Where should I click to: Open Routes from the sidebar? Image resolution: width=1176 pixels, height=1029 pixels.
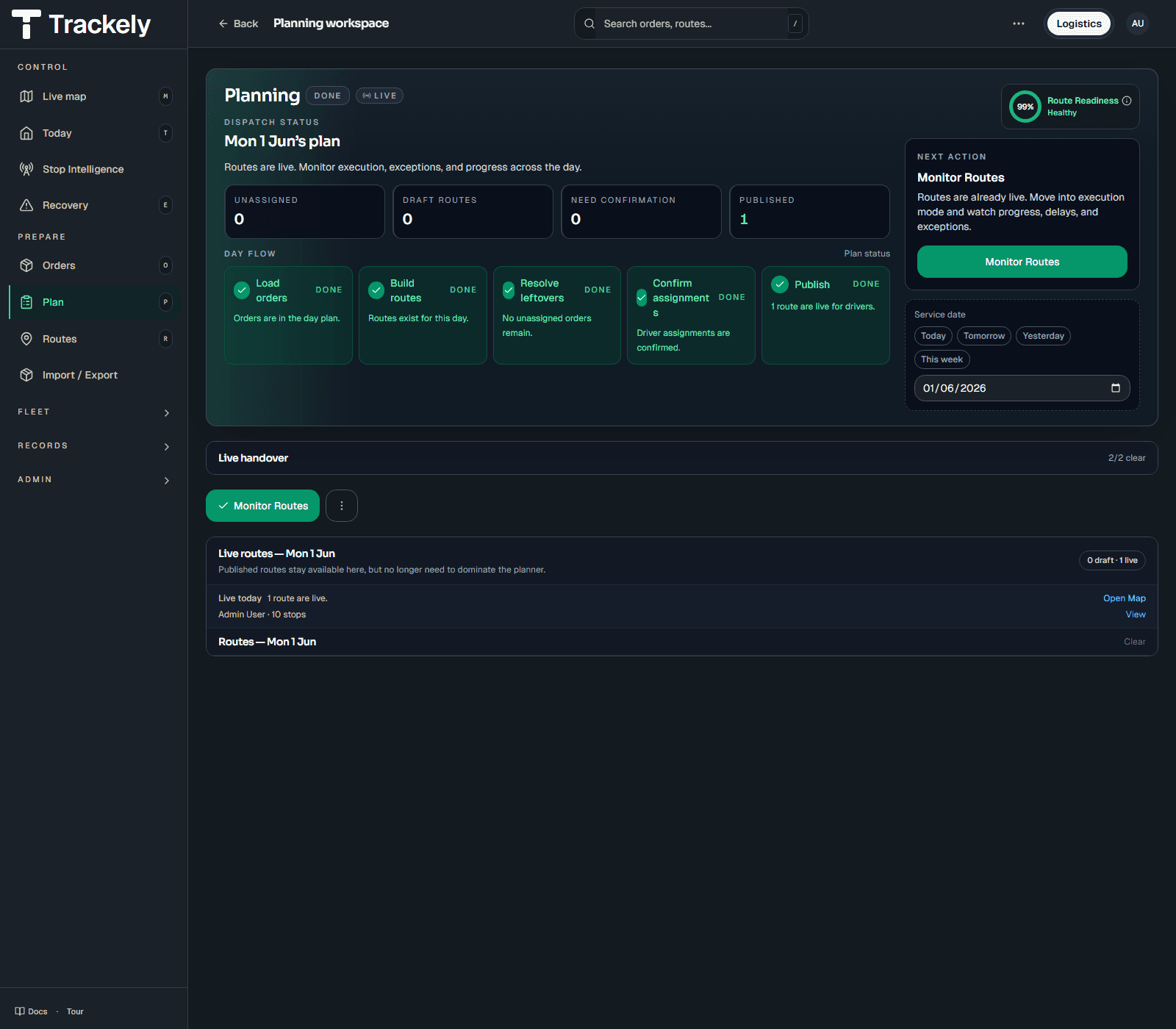[x=93, y=339]
